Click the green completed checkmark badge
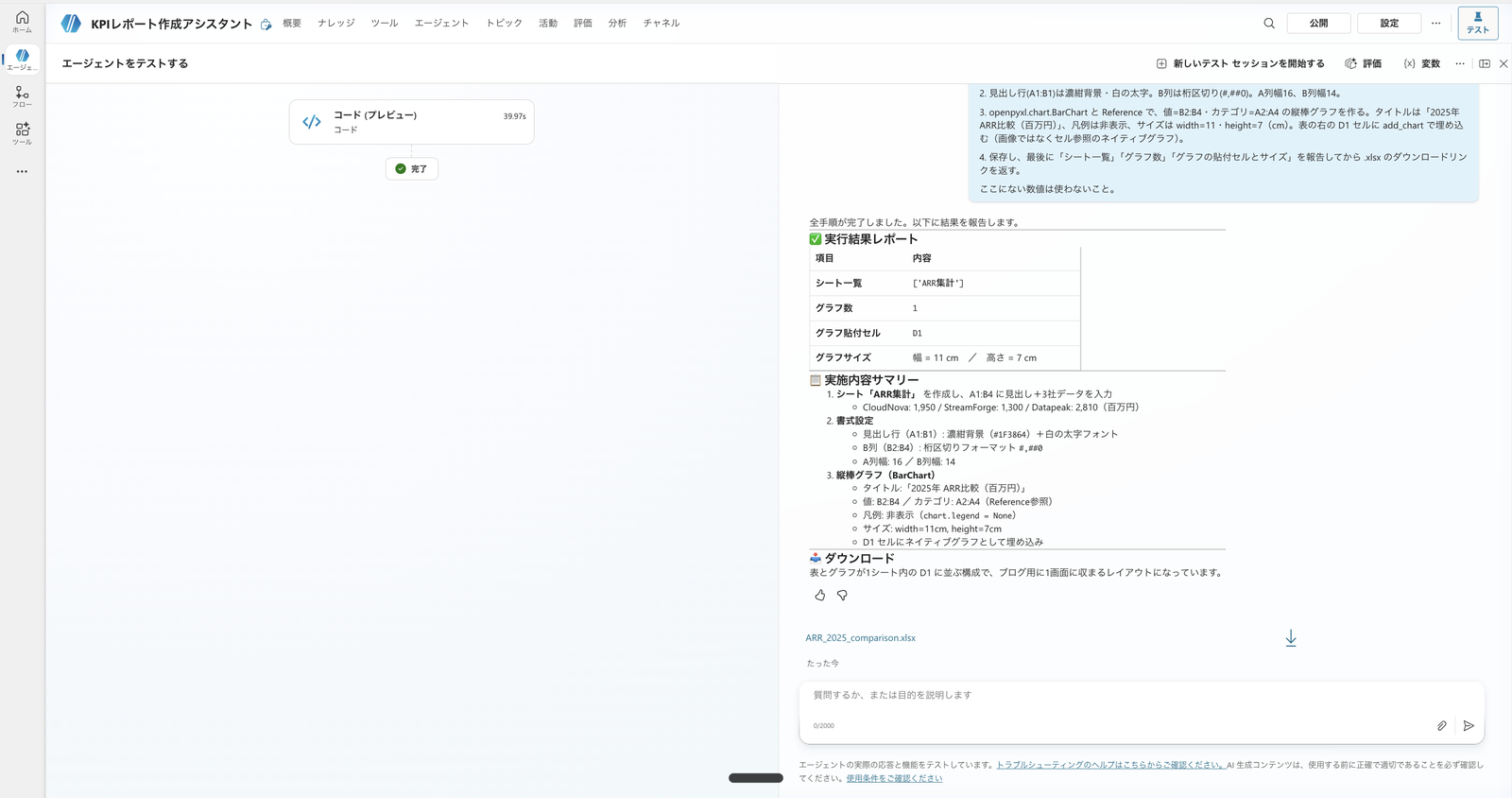 [401, 168]
